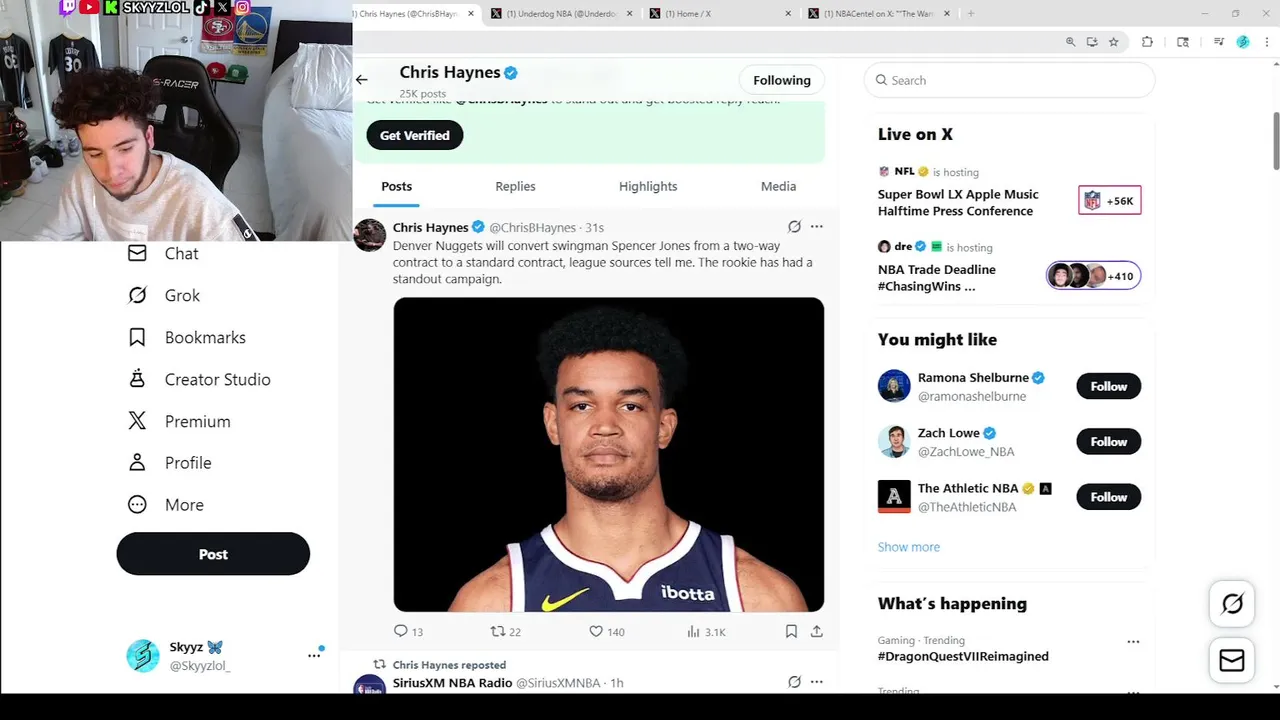
Task: Open The Athletic NBA profile
Action: tap(968, 488)
